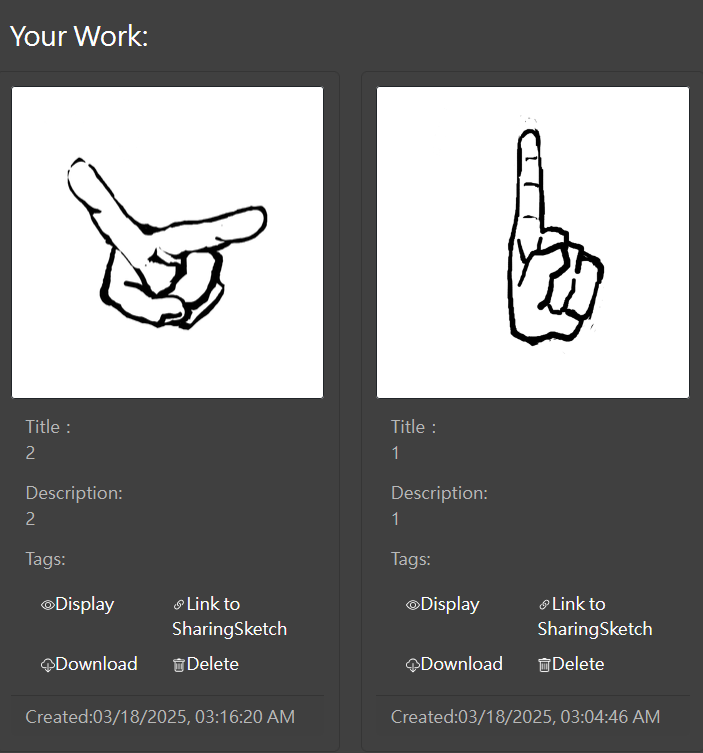Image resolution: width=703 pixels, height=753 pixels.
Task: Click the trash can icon for sketch 1
Action: 544,665
